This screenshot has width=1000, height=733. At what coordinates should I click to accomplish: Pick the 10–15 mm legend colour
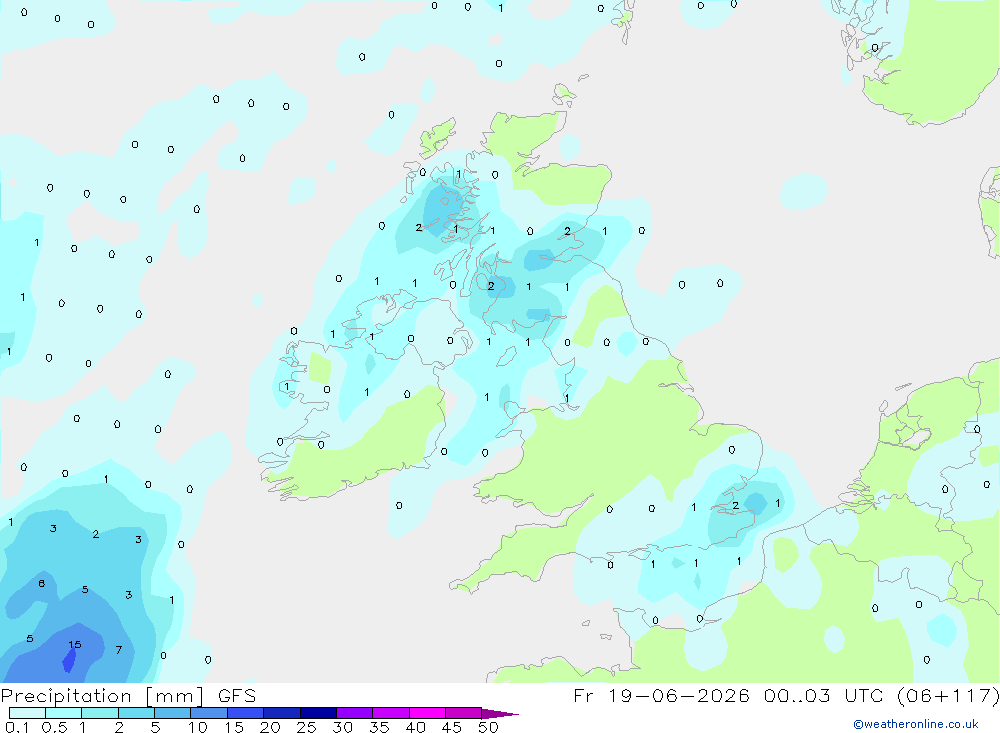[x=209, y=713]
